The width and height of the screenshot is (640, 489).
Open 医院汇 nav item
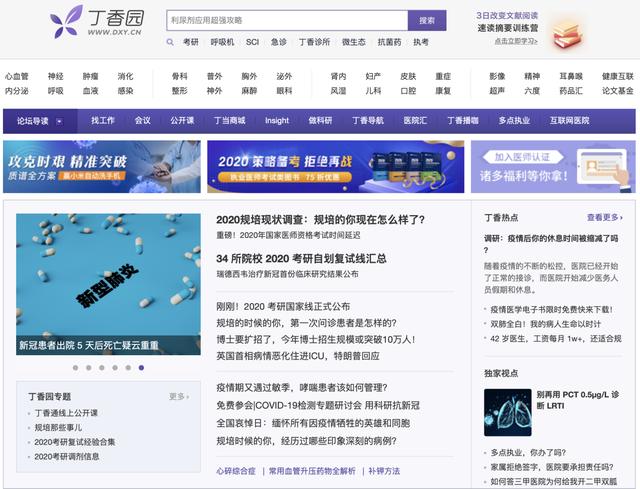coord(415,121)
